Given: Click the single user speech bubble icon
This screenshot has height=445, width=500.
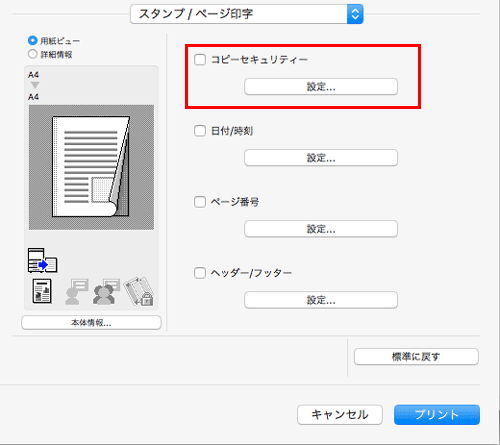Looking at the screenshot, I should (x=77, y=292).
